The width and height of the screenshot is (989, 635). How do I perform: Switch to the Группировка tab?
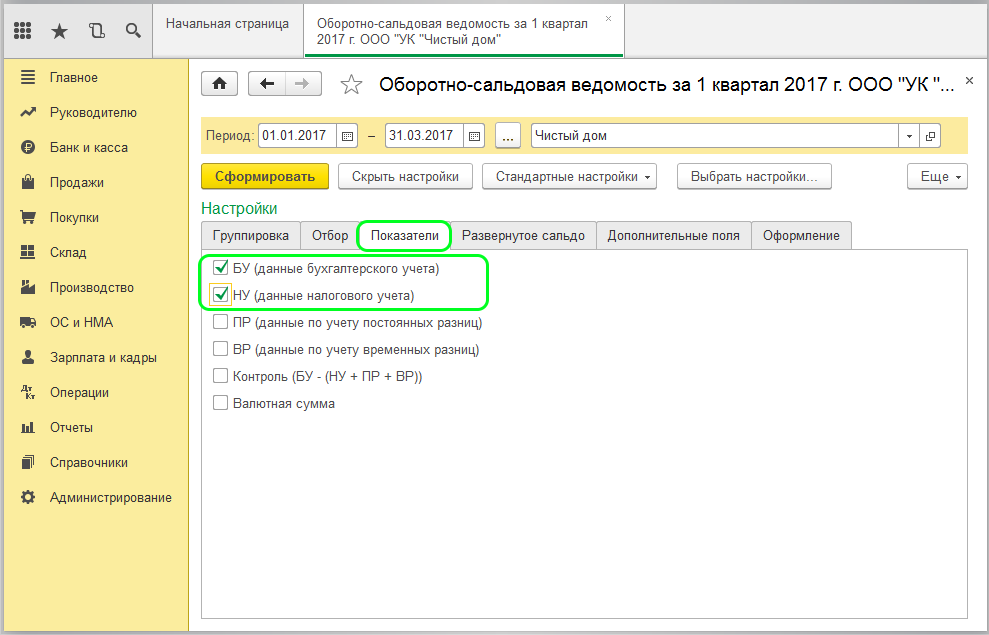coord(250,236)
